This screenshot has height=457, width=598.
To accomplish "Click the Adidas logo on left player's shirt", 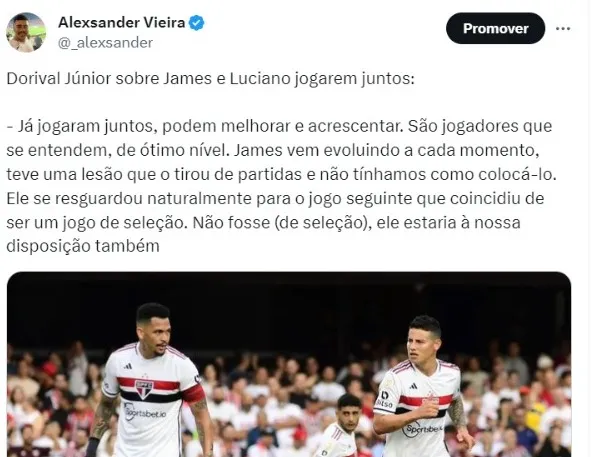I will click(128, 366).
